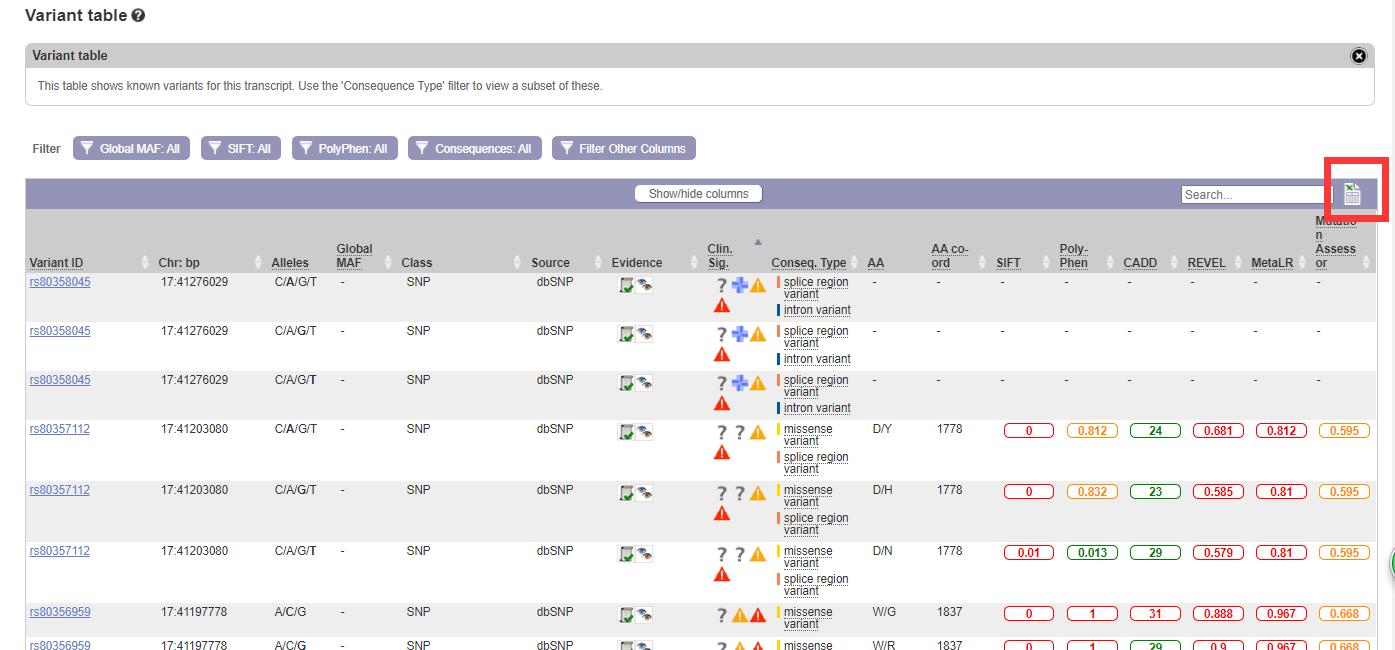Click splice region variant term in D/N row
Image resolution: width=1395 pixels, height=650 pixels.
(x=816, y=585)
